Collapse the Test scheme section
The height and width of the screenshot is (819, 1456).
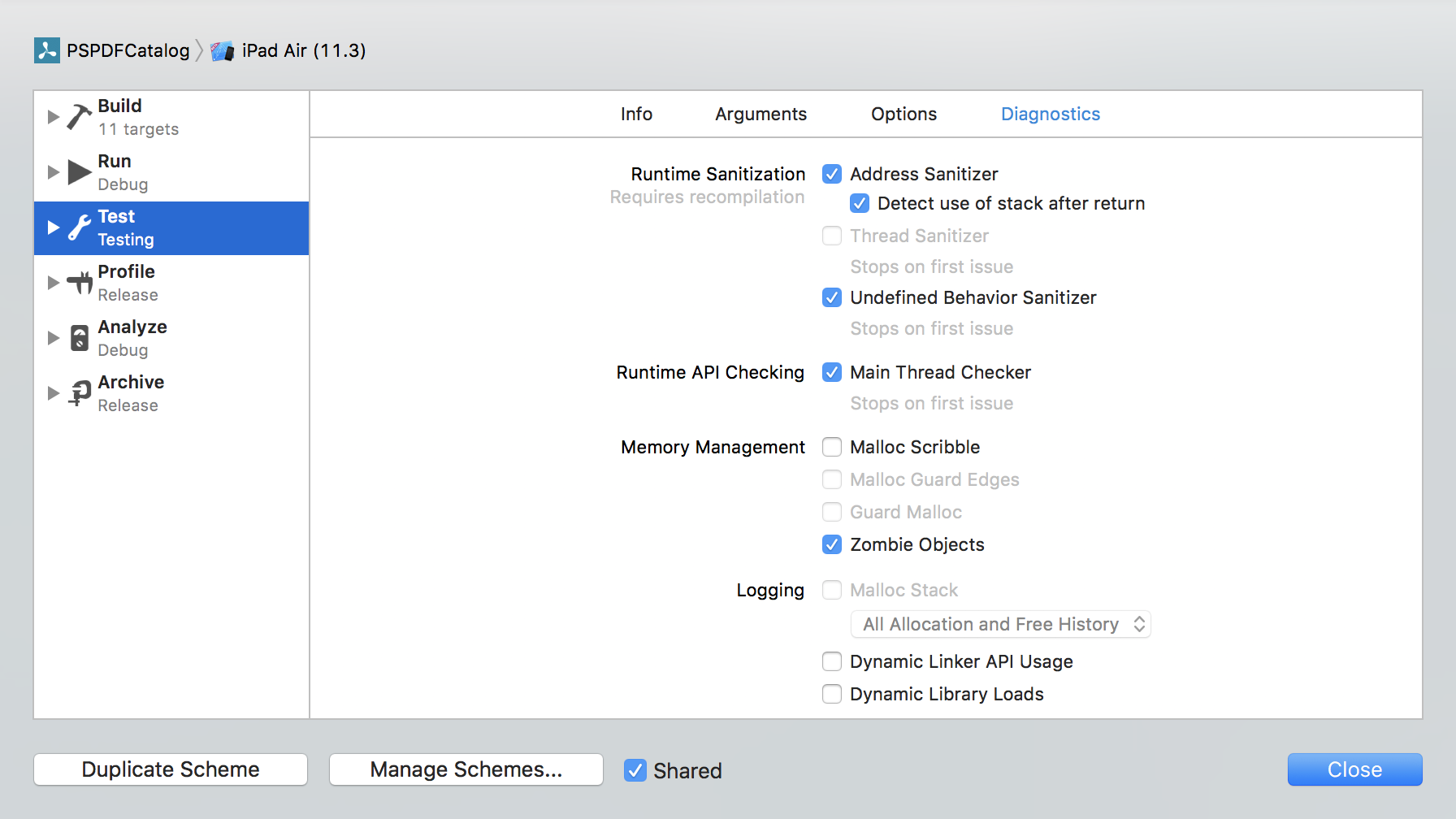coord(53,227)
